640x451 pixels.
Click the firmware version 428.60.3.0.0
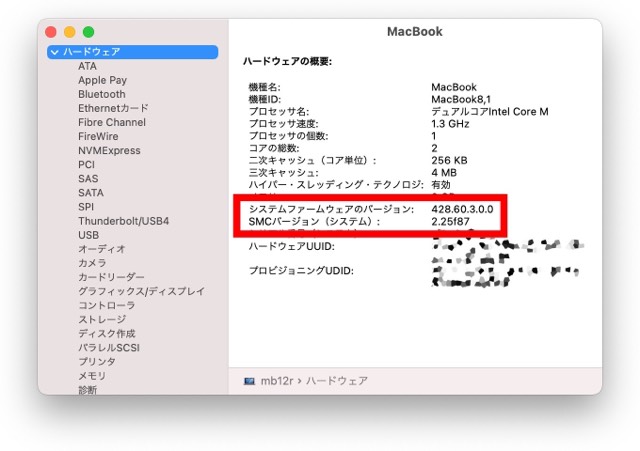[x=462, y=209]
